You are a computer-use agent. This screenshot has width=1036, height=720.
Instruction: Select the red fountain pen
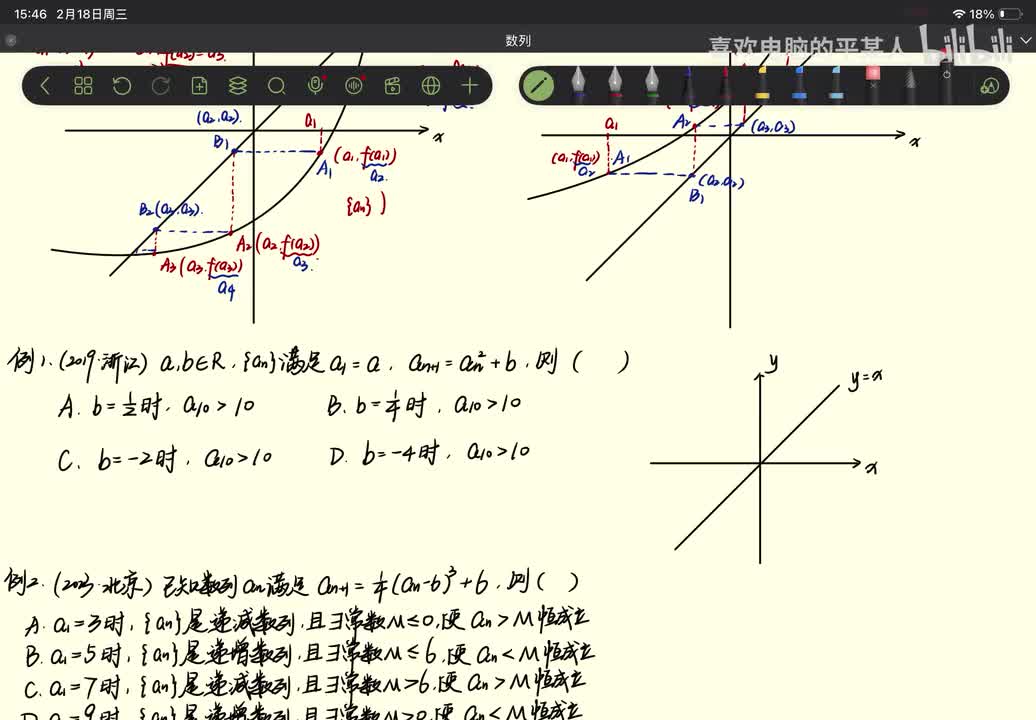[x=615, y=85]
